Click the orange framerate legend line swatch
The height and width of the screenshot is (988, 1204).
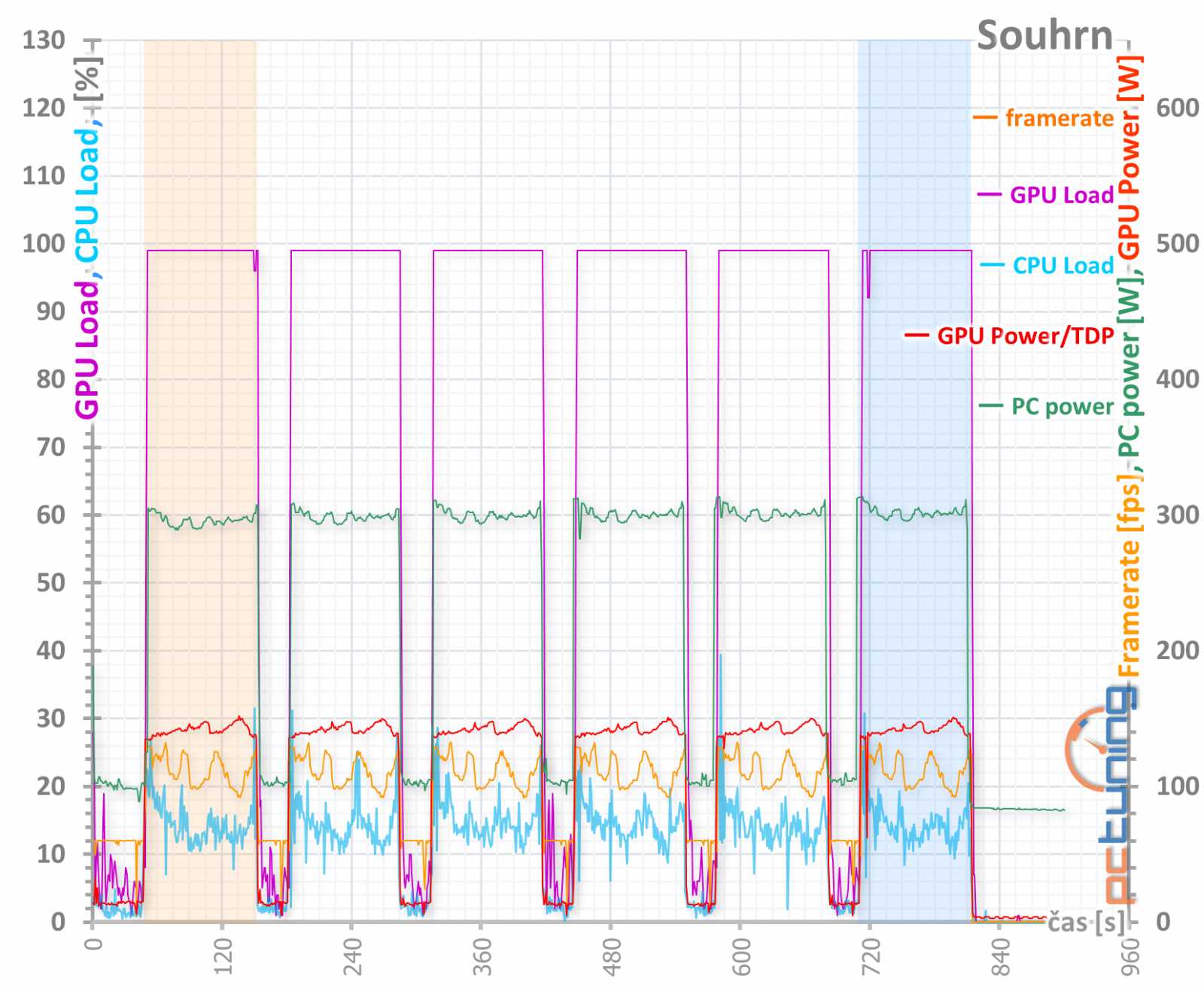point(984,118)
